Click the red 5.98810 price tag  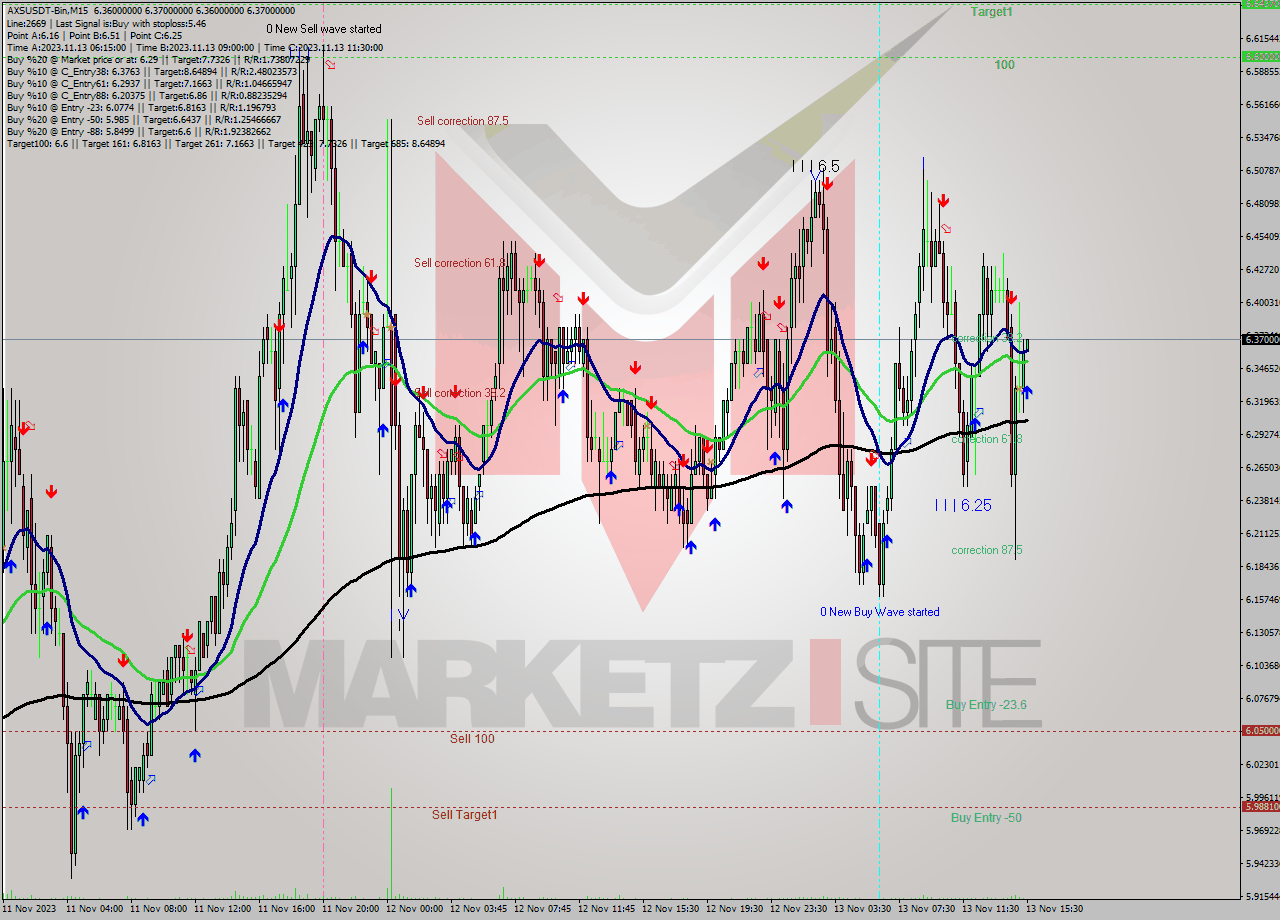[x=1260, y=806]
